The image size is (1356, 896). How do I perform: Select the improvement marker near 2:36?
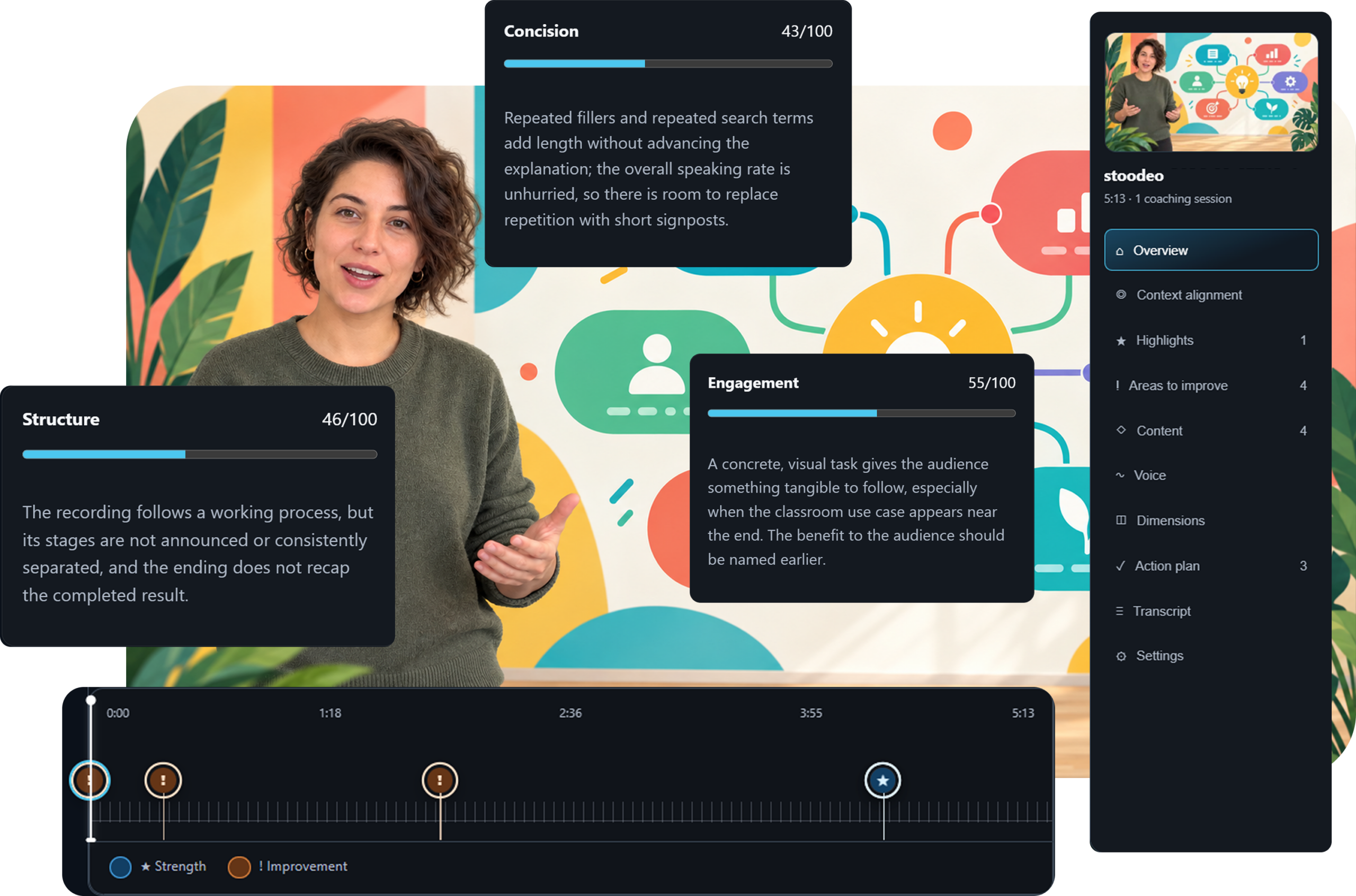440,781
